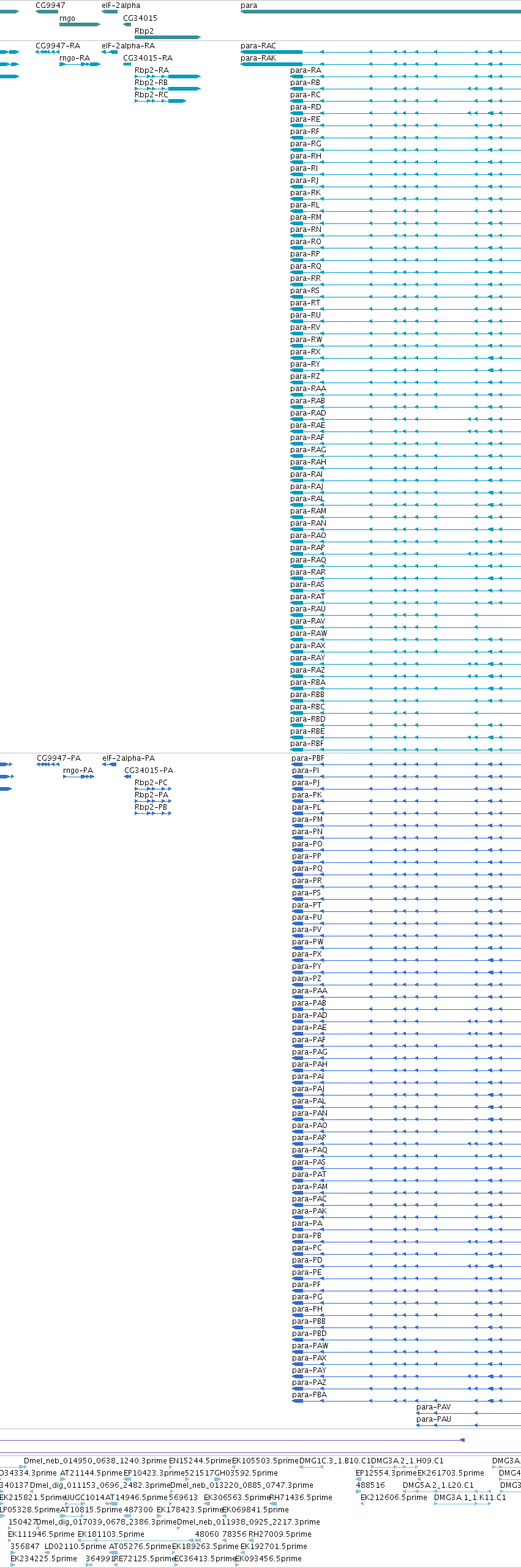
Task: Select the para-PAO protein label
Action: pyautogui.click(x=310, y=1126)
